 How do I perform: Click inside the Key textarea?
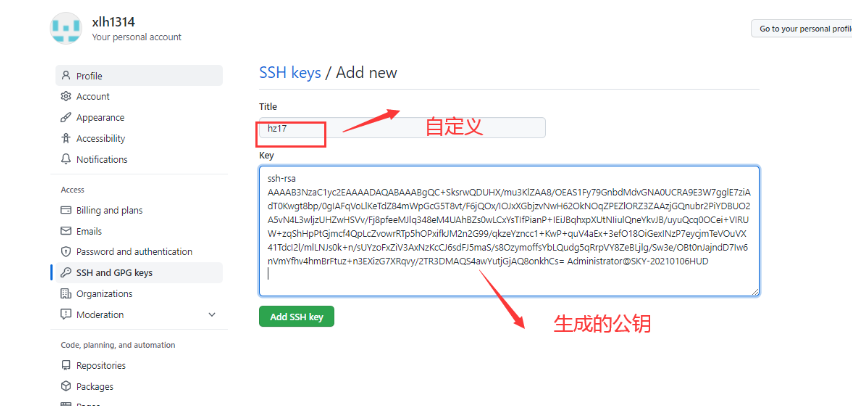coord(509,231)
